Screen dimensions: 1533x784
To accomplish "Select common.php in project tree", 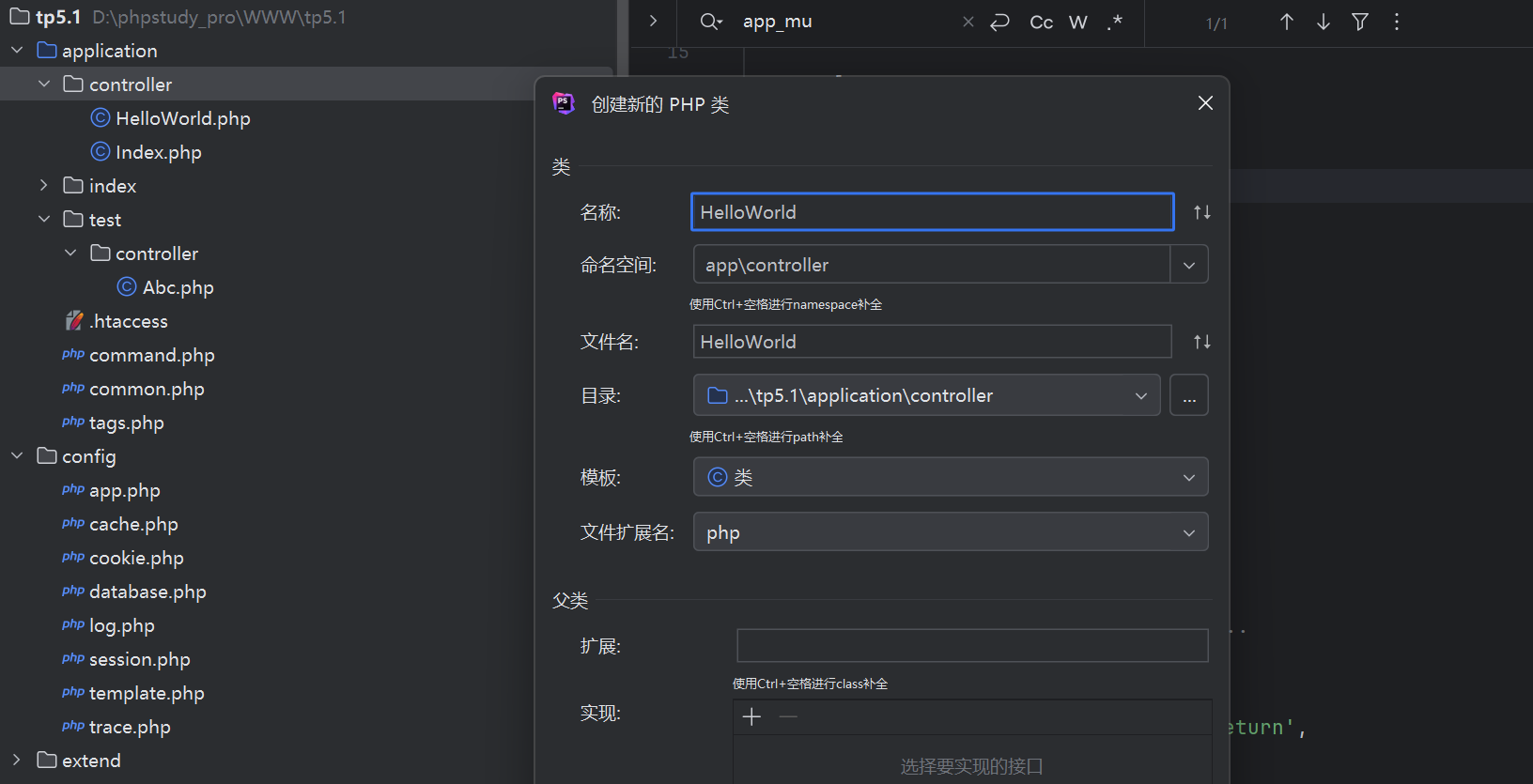I will (x=147, y=389).
